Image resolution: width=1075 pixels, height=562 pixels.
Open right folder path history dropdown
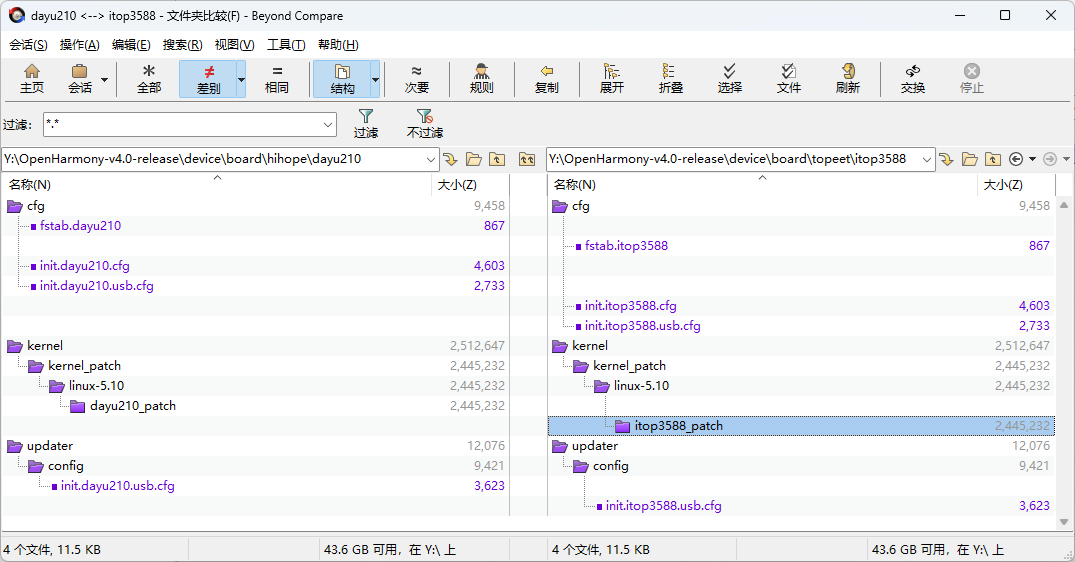927,159
